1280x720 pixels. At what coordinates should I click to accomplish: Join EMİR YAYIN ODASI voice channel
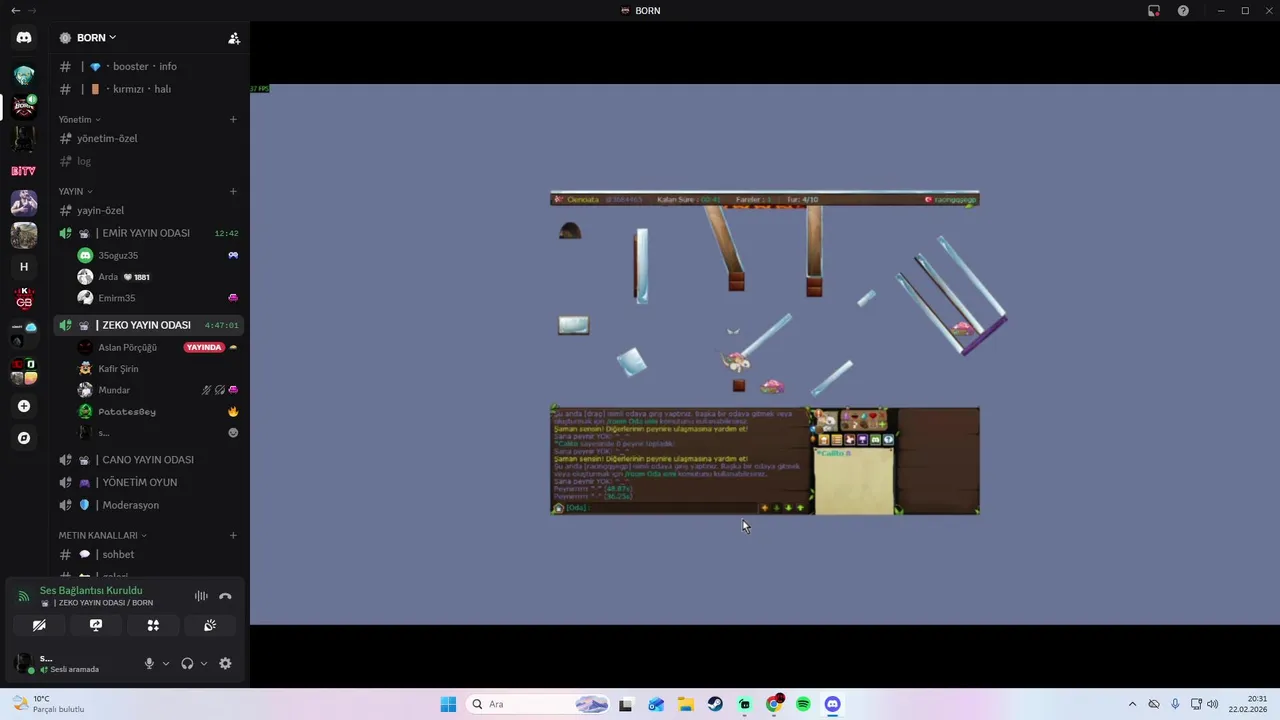point(148,233)
